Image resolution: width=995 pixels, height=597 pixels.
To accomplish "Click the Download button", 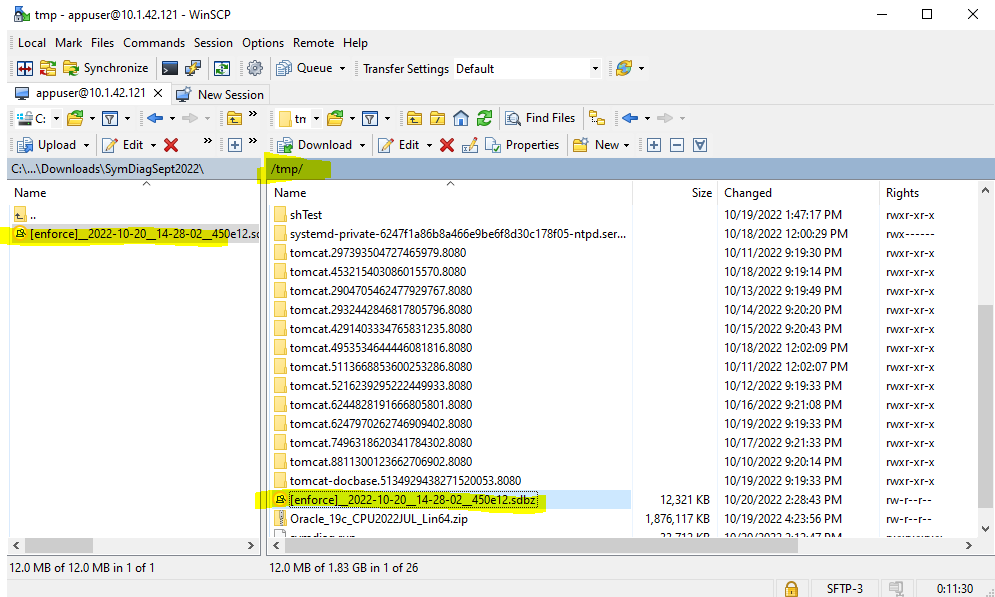I will tap(315, 145).
